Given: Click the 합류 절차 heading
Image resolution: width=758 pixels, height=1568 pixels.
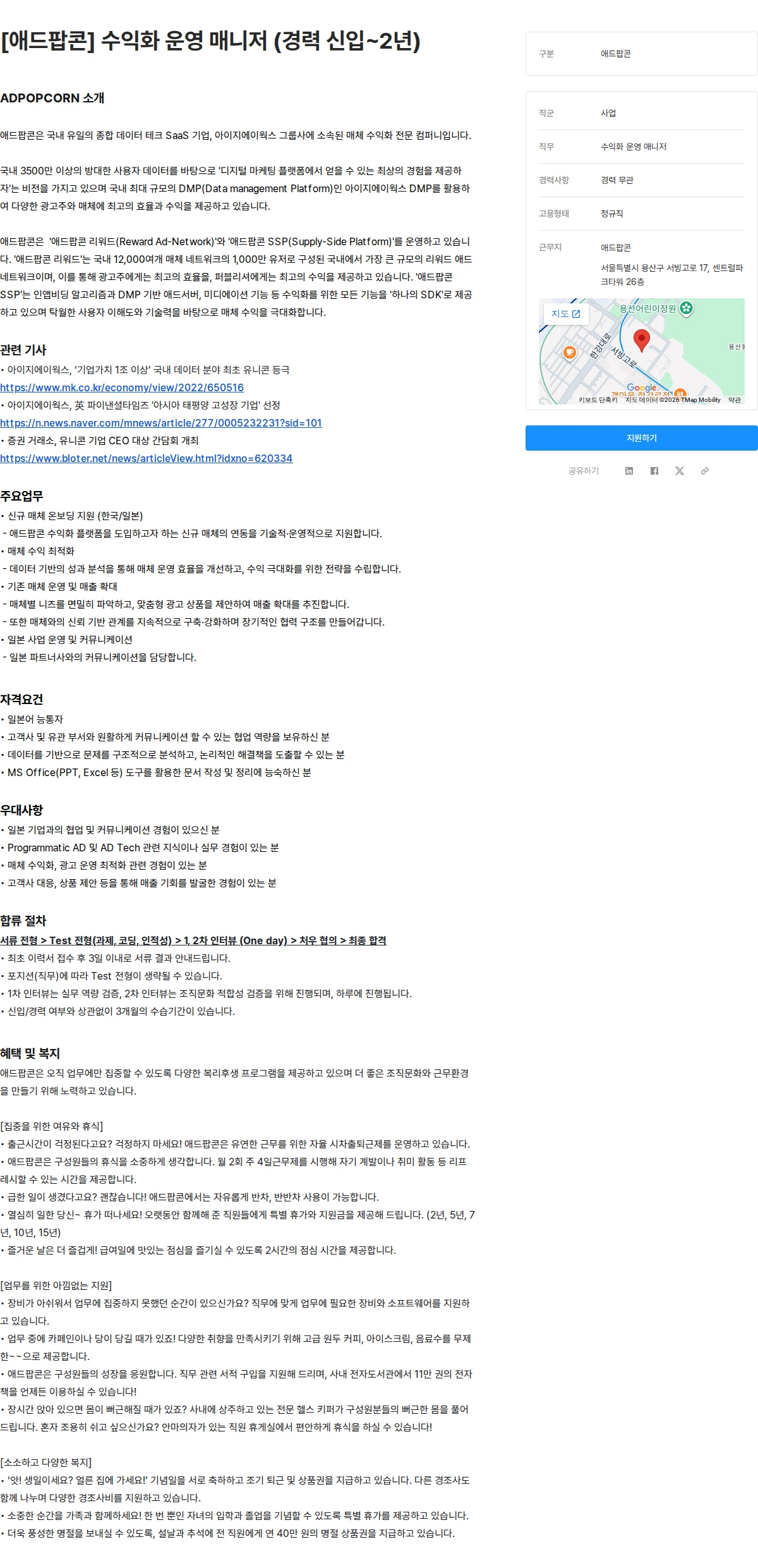Looking at the screenshot, I should 23,921.
